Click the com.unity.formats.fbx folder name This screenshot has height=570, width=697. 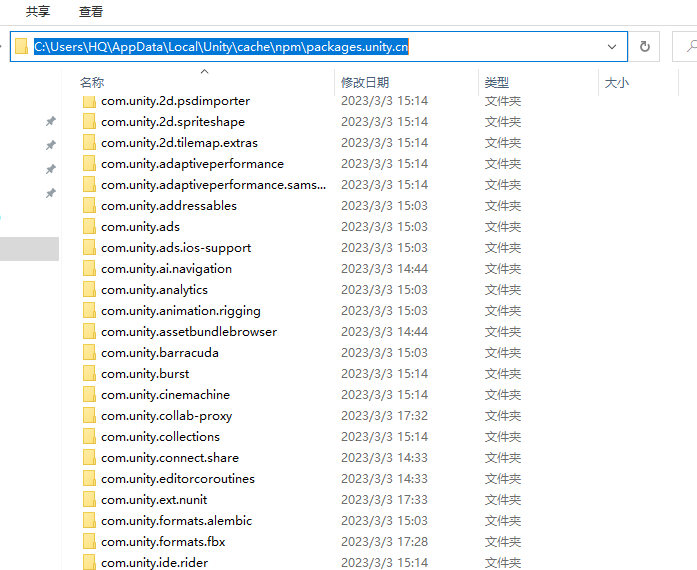163,542
